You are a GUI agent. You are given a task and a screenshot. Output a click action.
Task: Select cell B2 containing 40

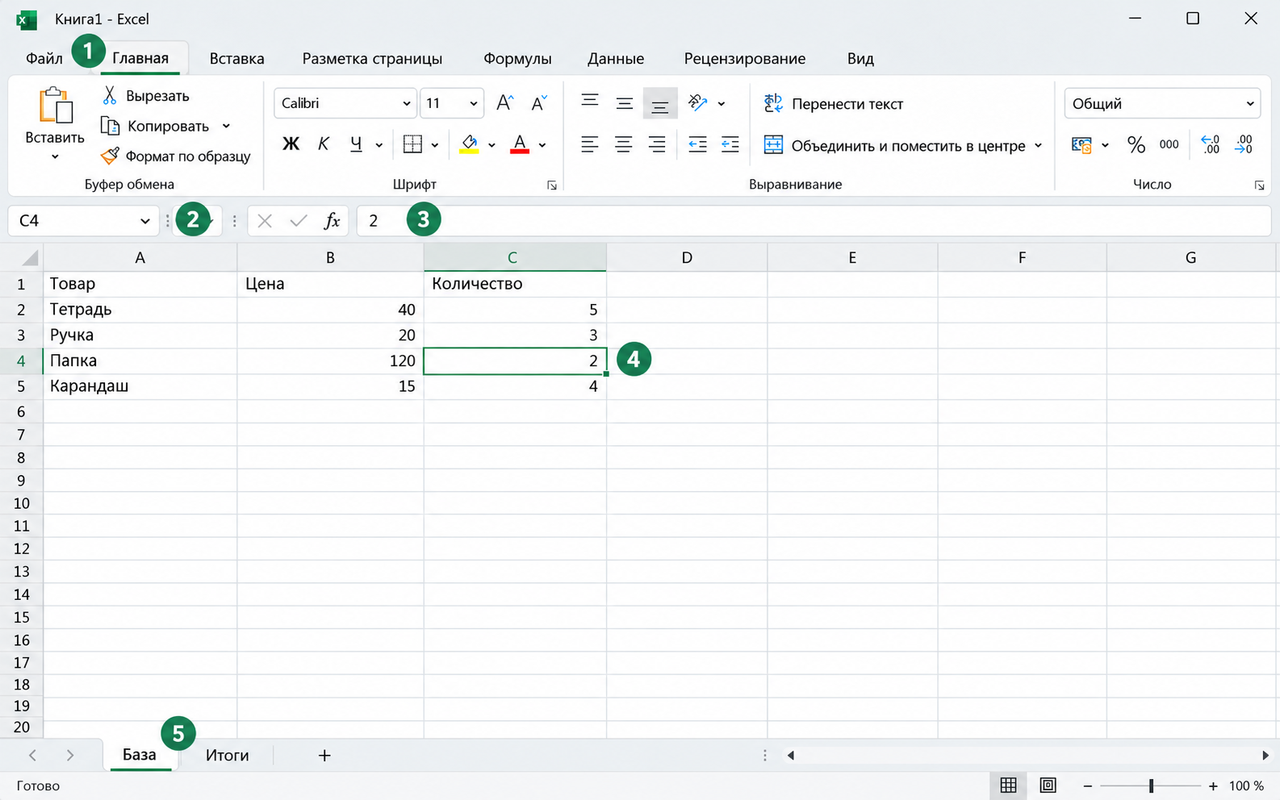(330, 310)
